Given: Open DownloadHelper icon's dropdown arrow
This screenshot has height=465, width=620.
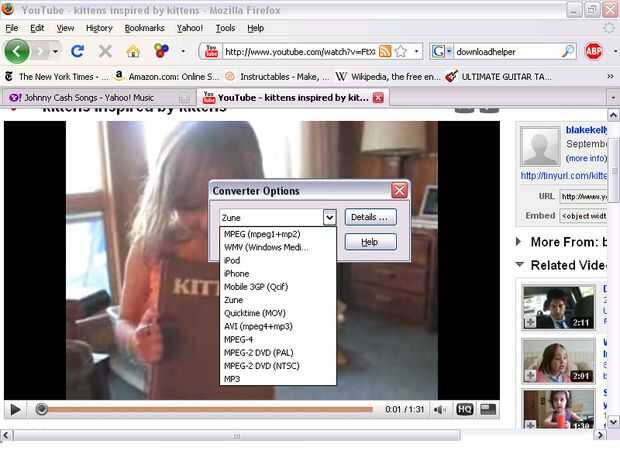Looking at the screenshot, I should [183, 51].
